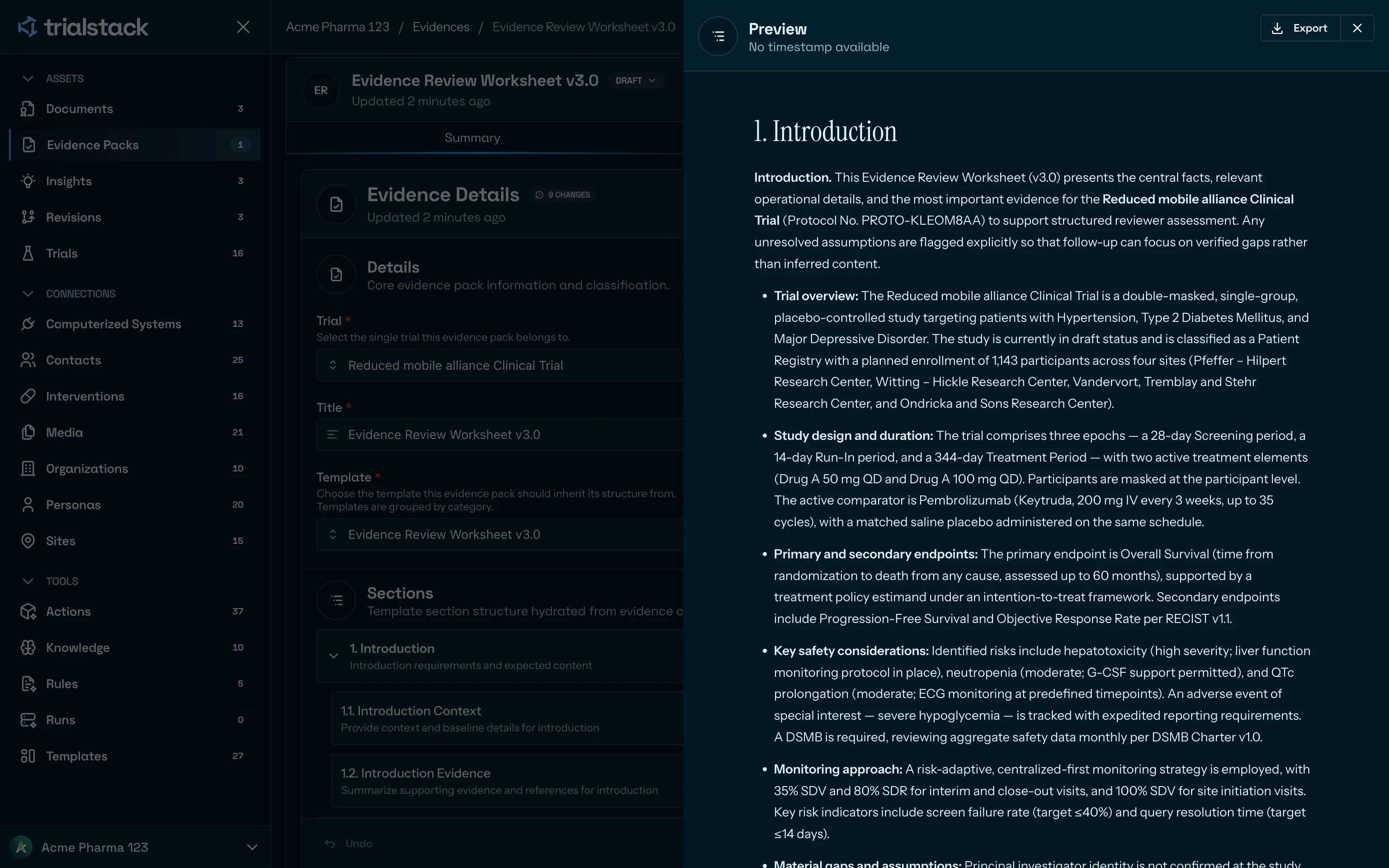Screen dimensions: 1389x868
Task: Open Revisions branch icon
Action: pos(28,217)
